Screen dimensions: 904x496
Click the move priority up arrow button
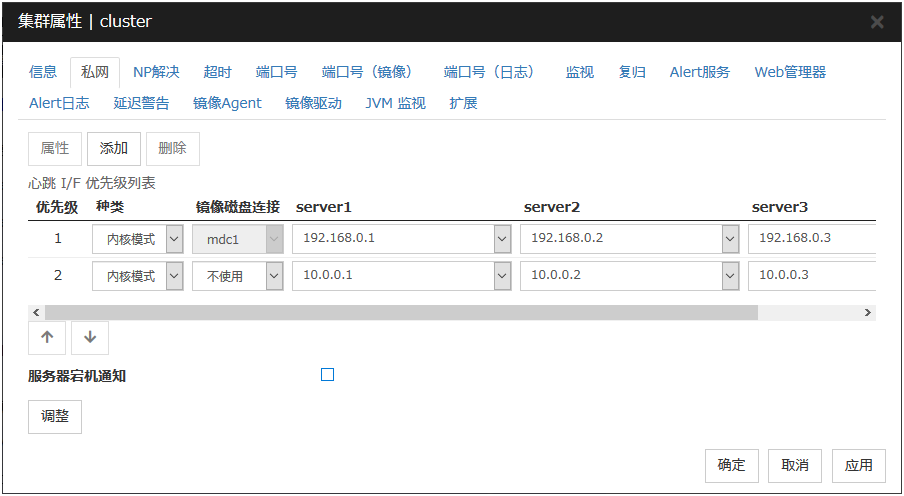pyautogui.click(x=47, y=338)
